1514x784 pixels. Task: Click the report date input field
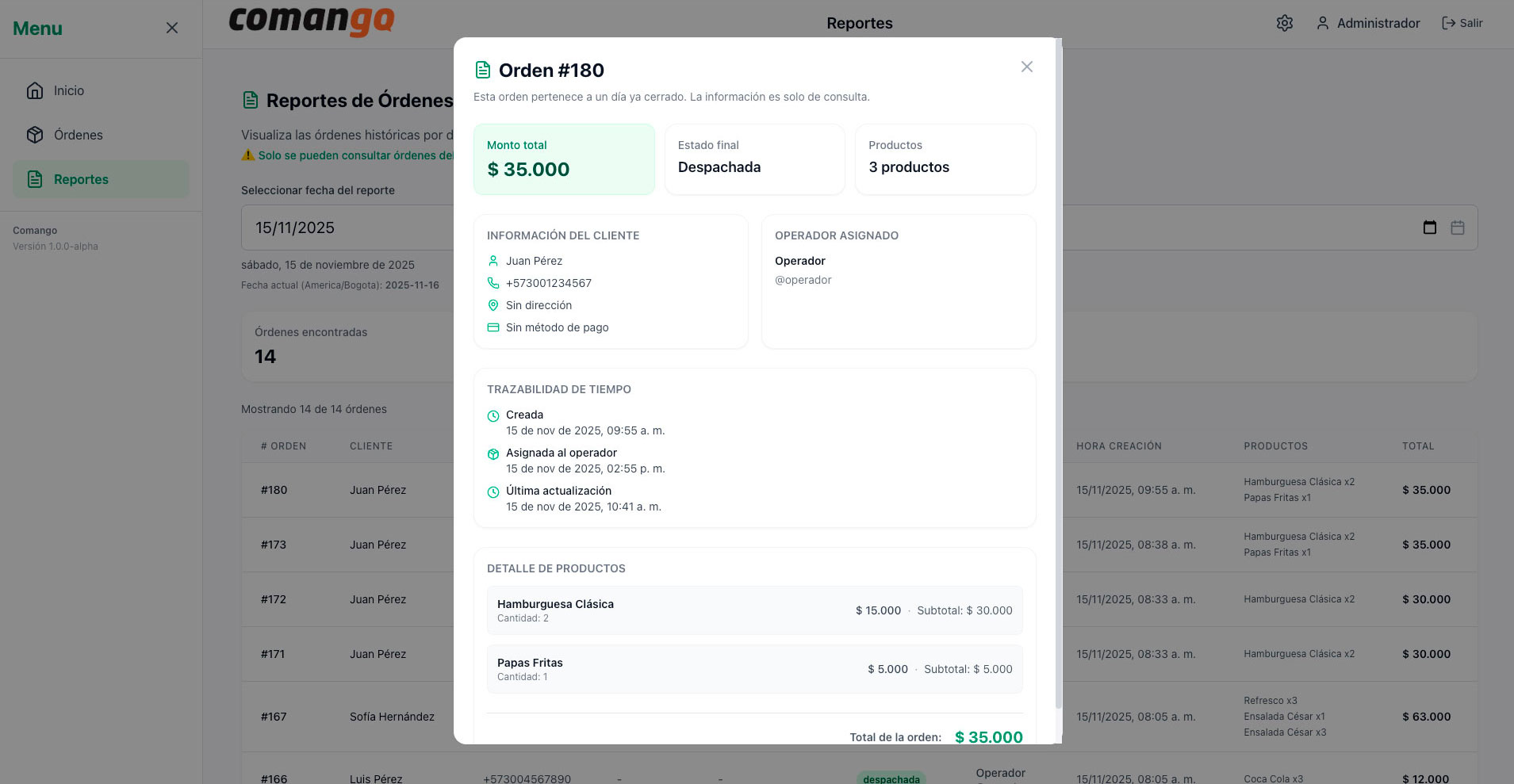point(349,228)
